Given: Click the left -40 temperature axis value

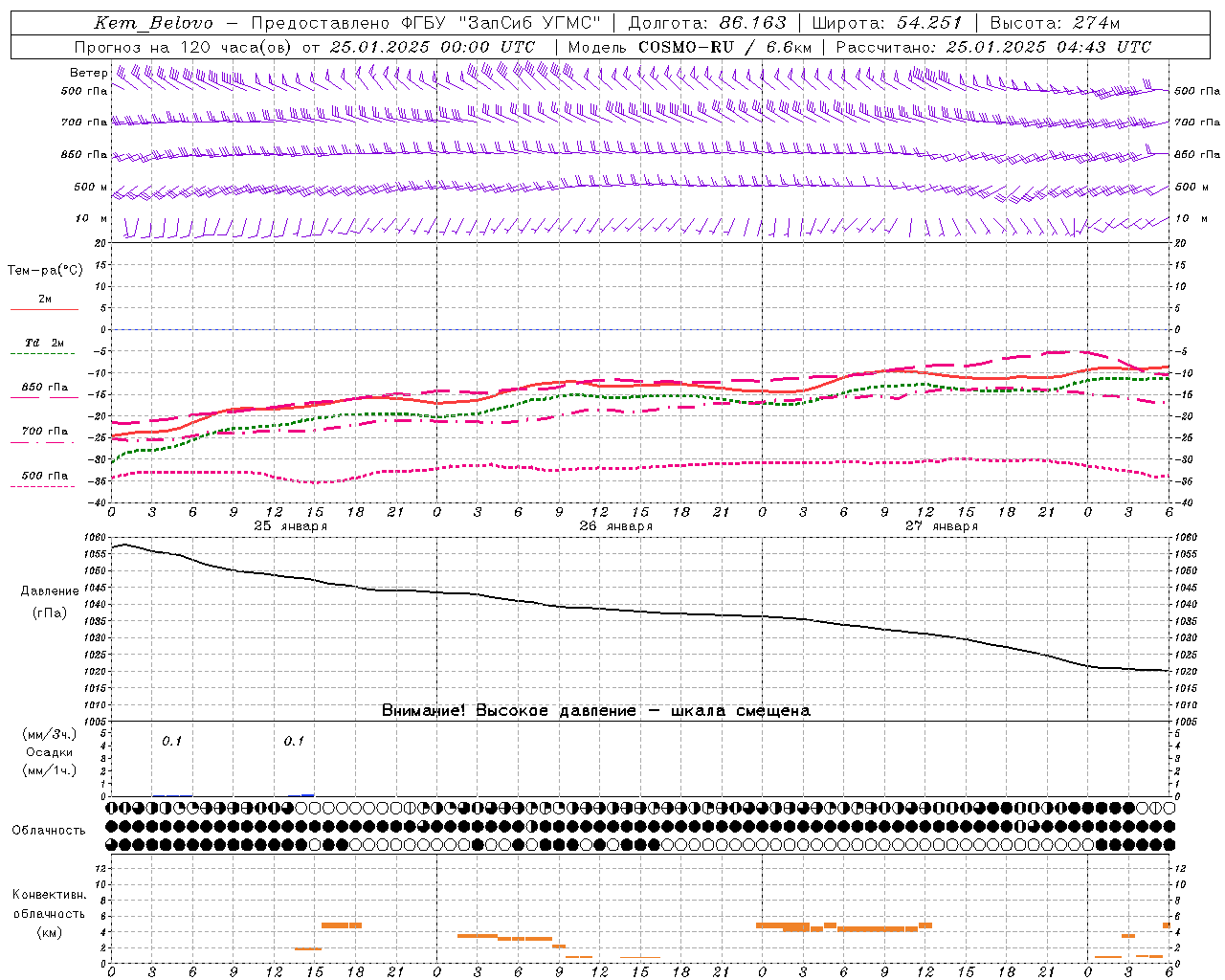Looking at the screenshot, I should tap(99, 503).
